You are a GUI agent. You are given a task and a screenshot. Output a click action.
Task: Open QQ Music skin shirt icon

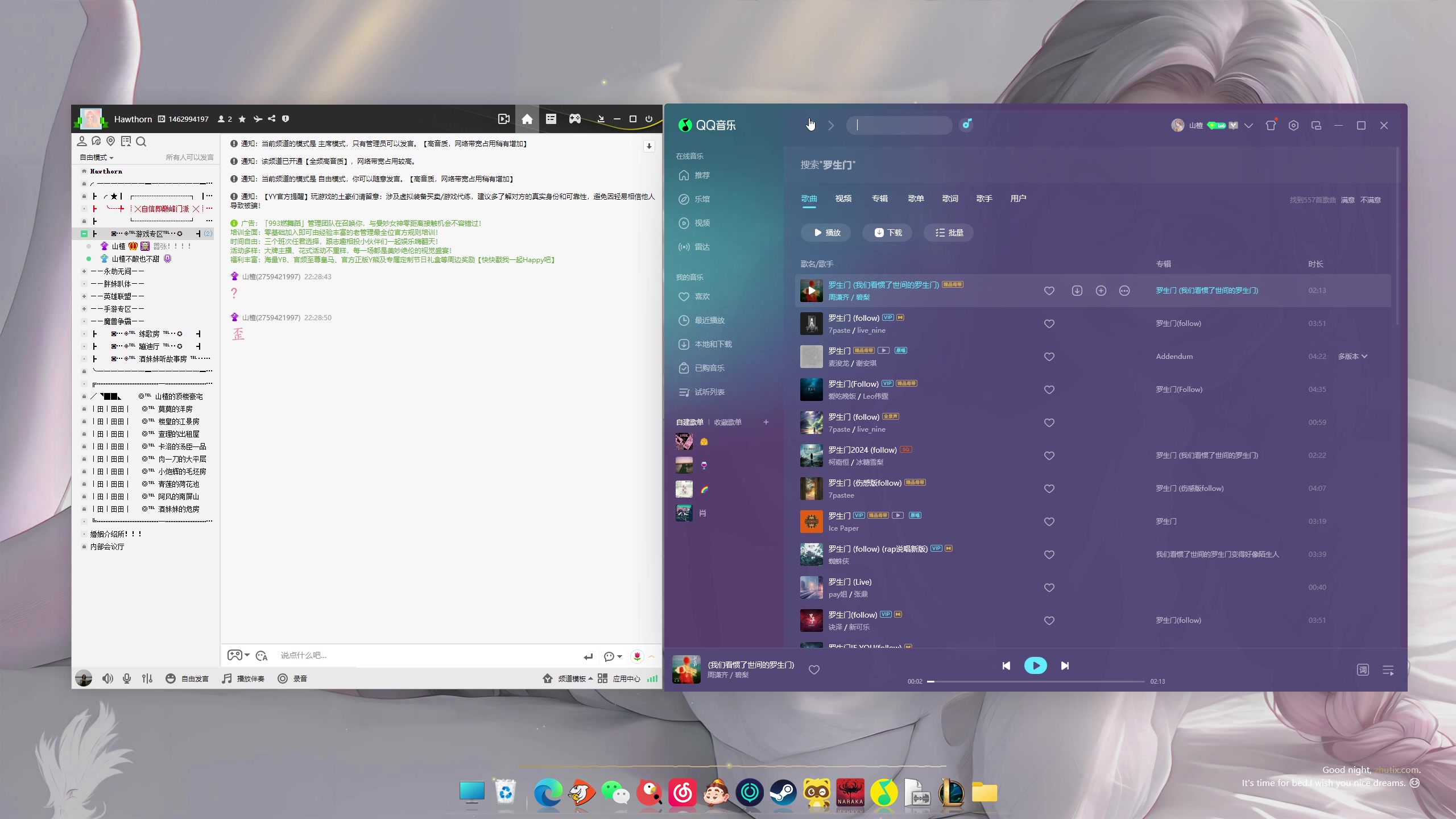click(x=1271, y=125)
